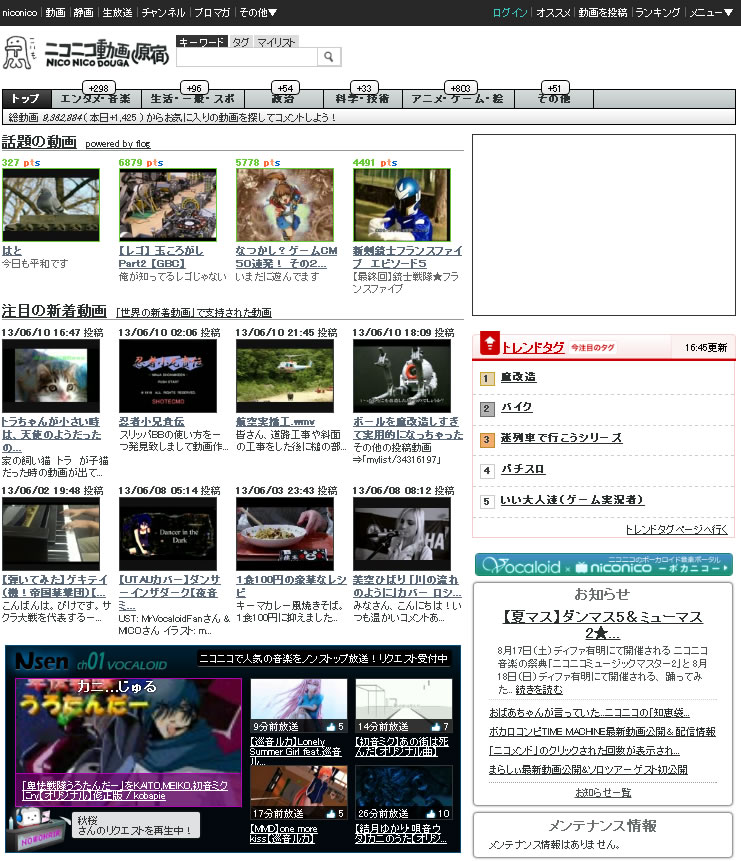Click the 続きを読む link
The image size is (741, 861).
click(x=539, y=690)
